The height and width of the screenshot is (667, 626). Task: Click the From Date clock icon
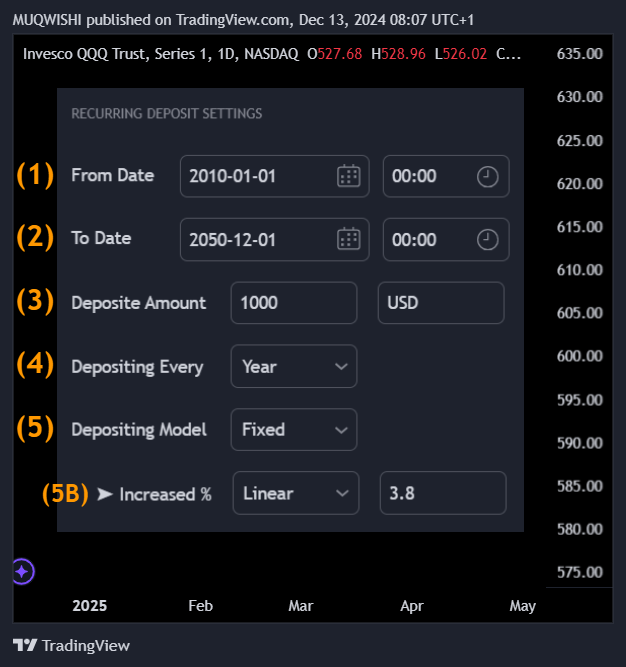[x=487, y=177]
